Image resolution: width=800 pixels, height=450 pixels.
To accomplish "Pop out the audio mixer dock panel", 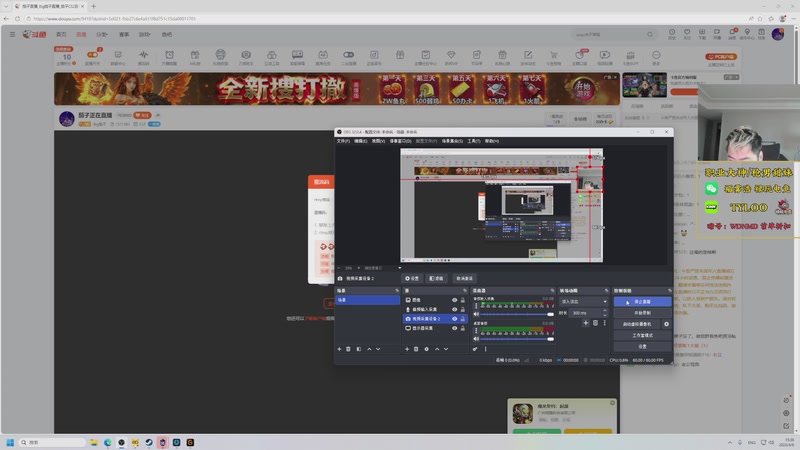I will point(552,290).
